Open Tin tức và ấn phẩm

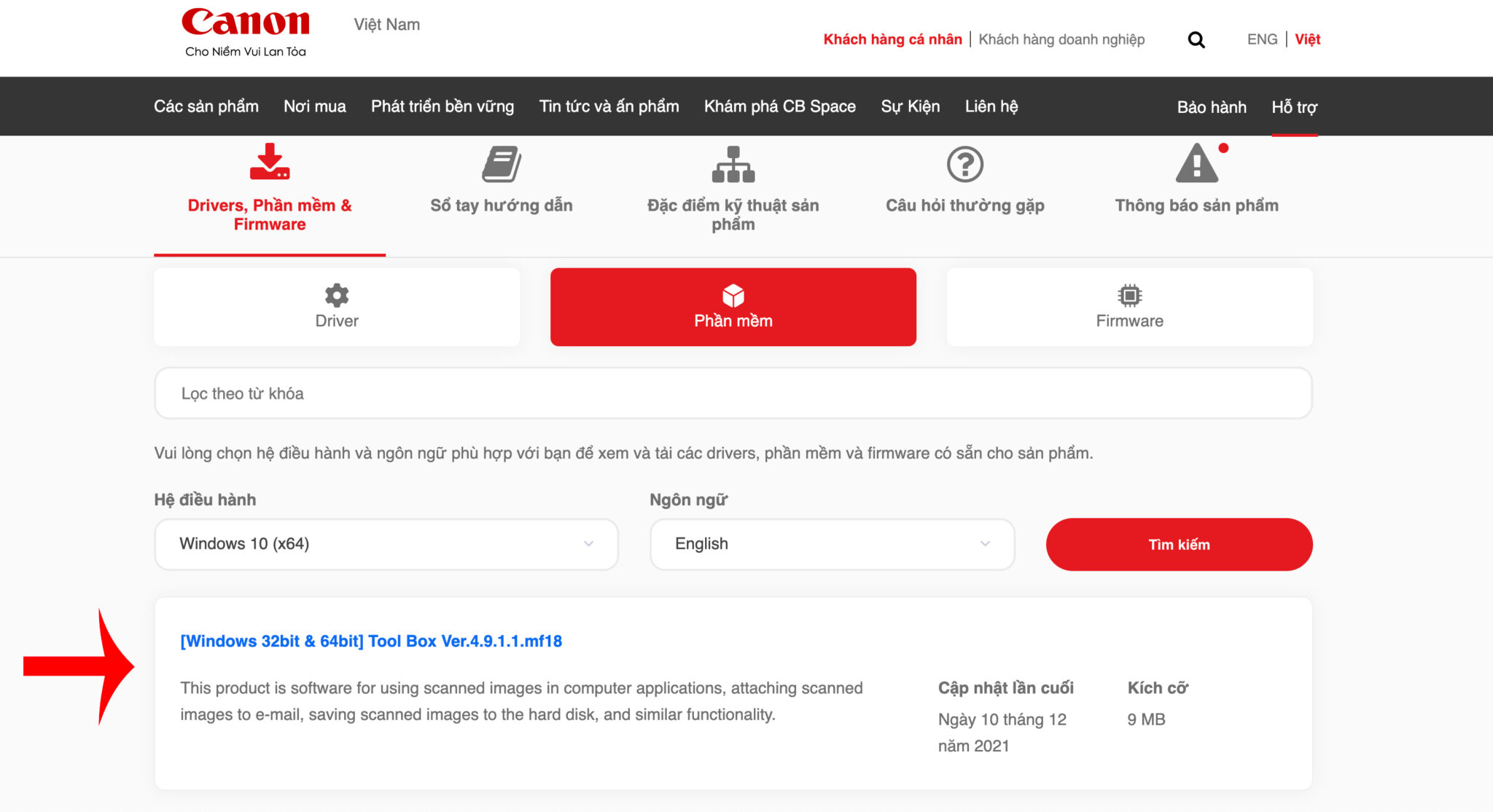point(609,106)
